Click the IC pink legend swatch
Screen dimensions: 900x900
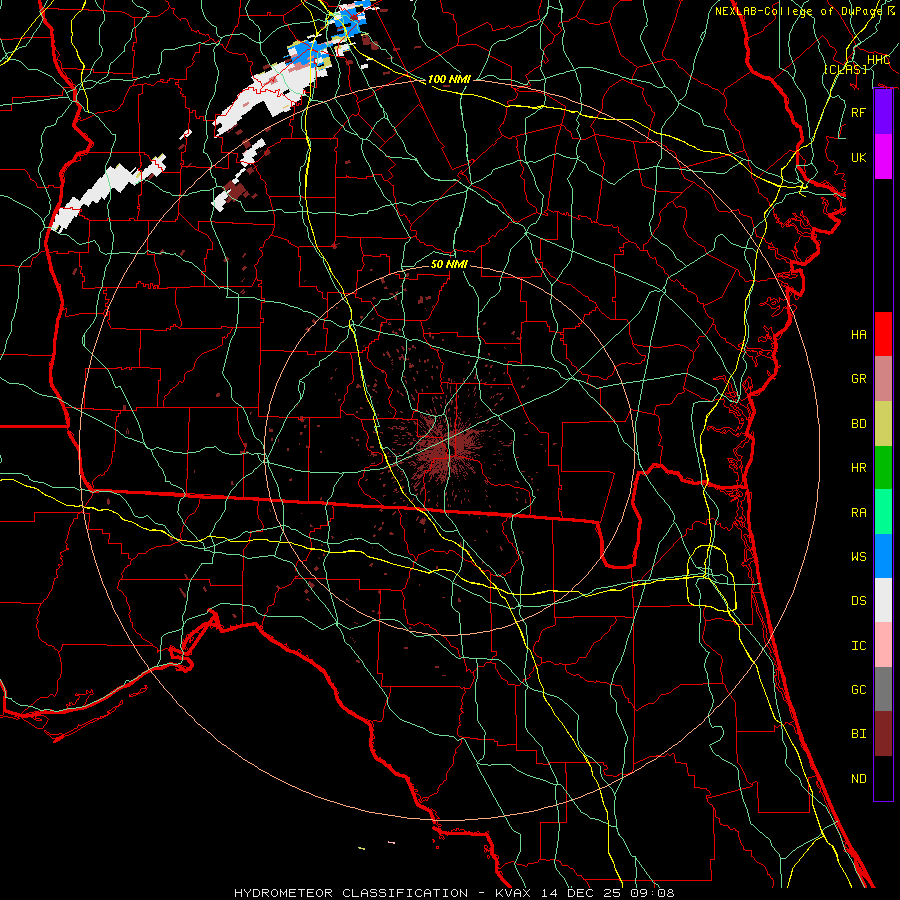[x=883, y=645]
